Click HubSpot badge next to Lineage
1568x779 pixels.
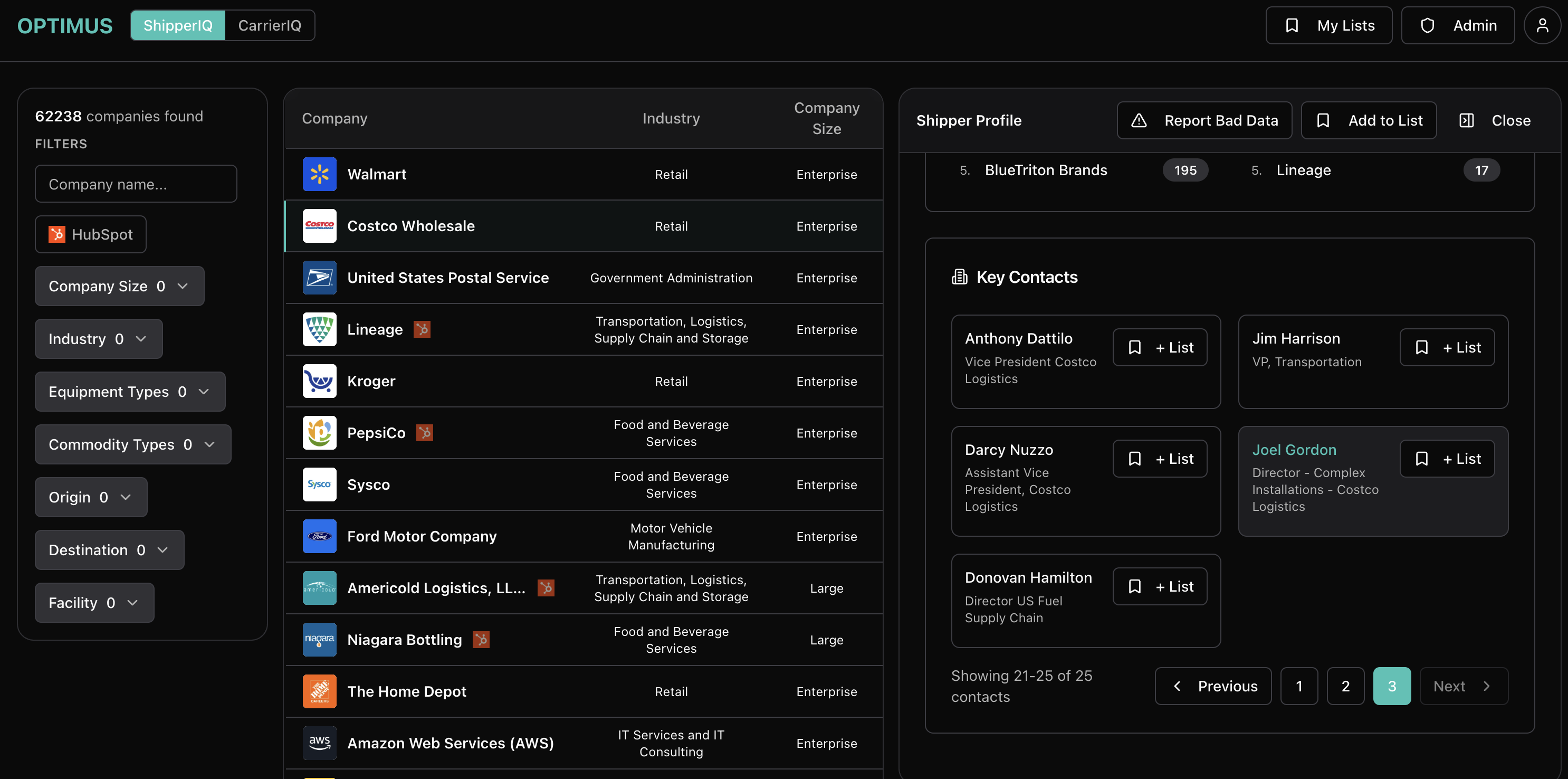422,329
